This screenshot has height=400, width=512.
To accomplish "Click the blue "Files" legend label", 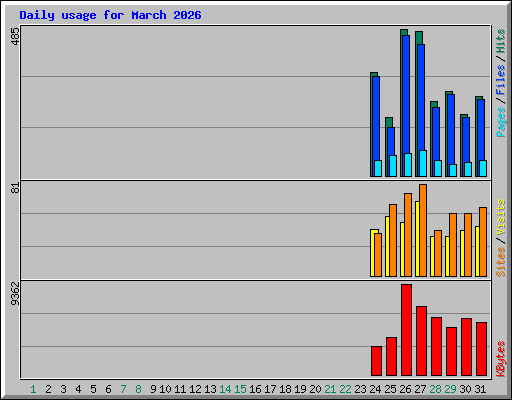I will (x=500, y=80).
